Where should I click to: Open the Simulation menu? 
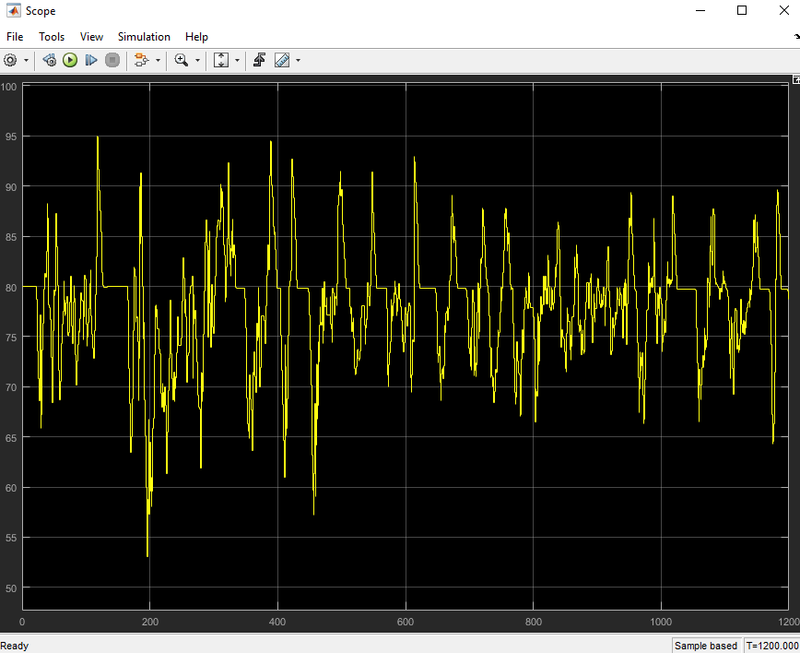144,37
